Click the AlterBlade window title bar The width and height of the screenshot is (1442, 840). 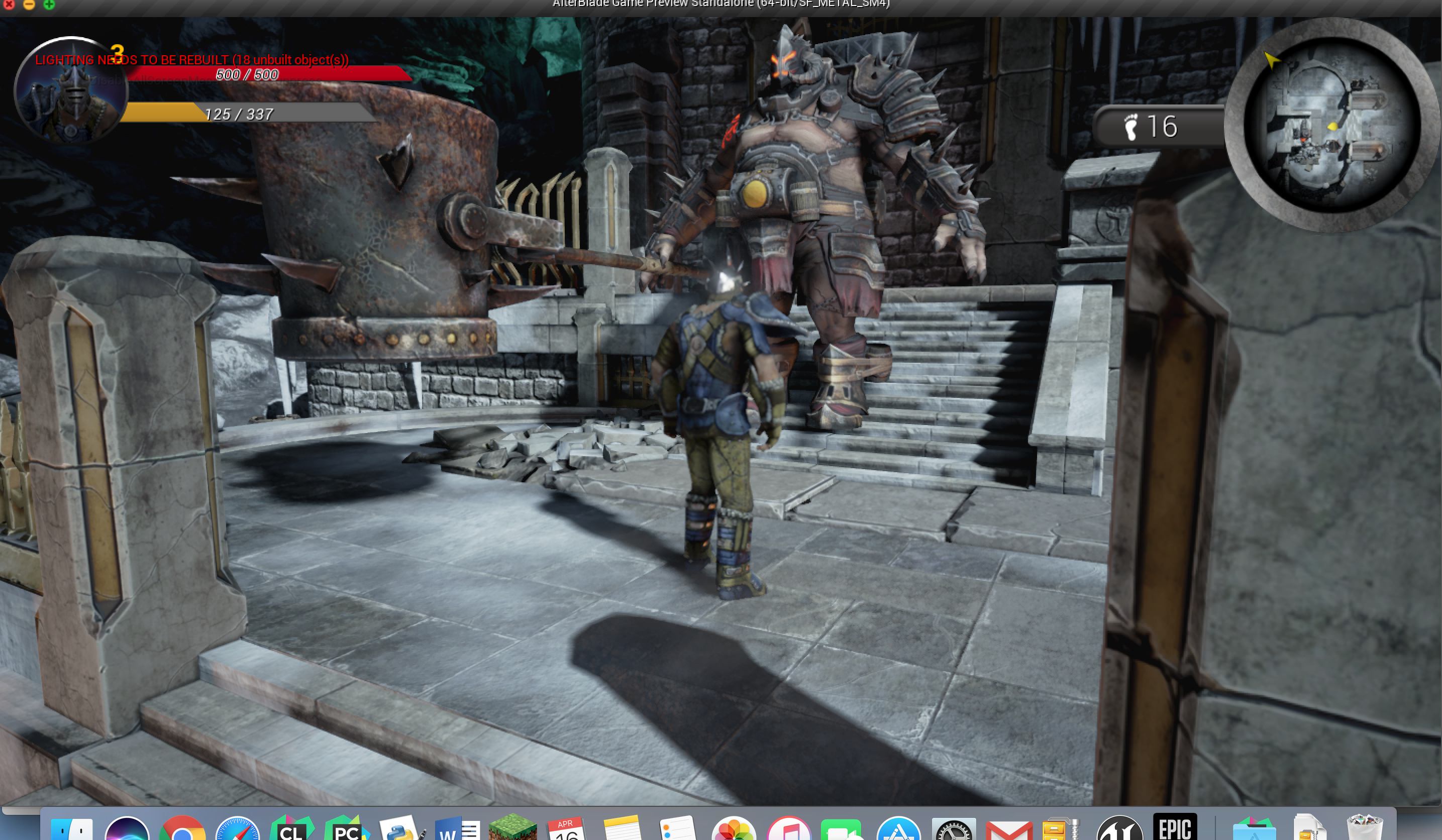point(721,5)
